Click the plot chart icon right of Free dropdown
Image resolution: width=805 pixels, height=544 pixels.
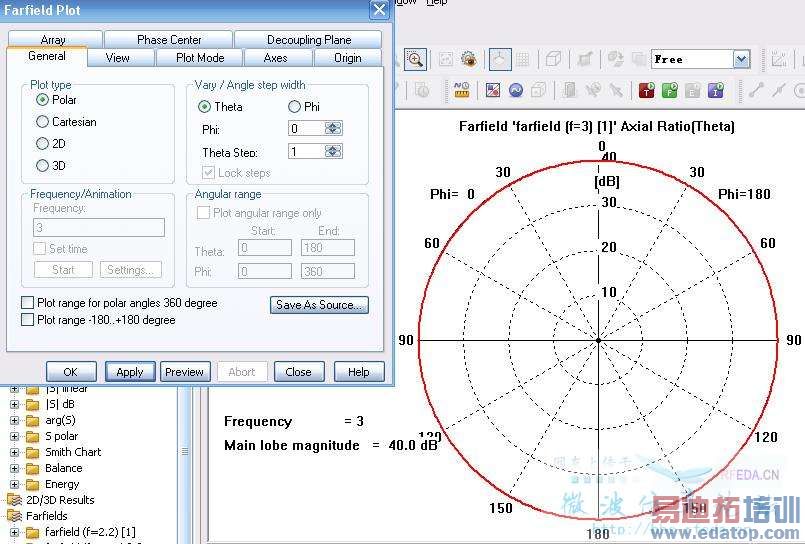click(779, 60)
